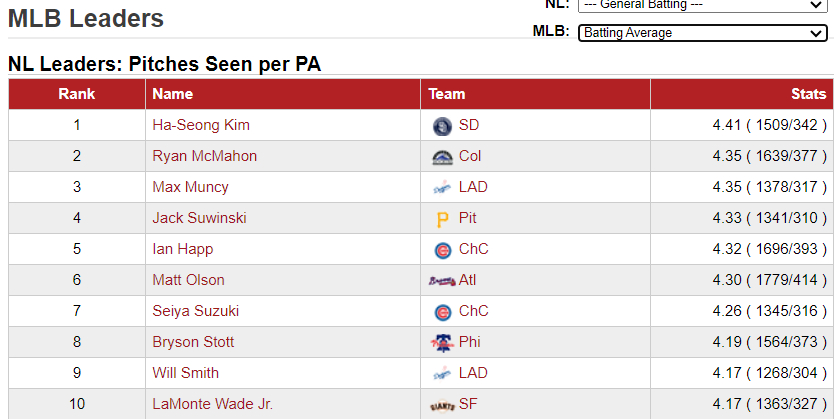Click the Phi team link
Screen dimensions: 839x419
470,342
